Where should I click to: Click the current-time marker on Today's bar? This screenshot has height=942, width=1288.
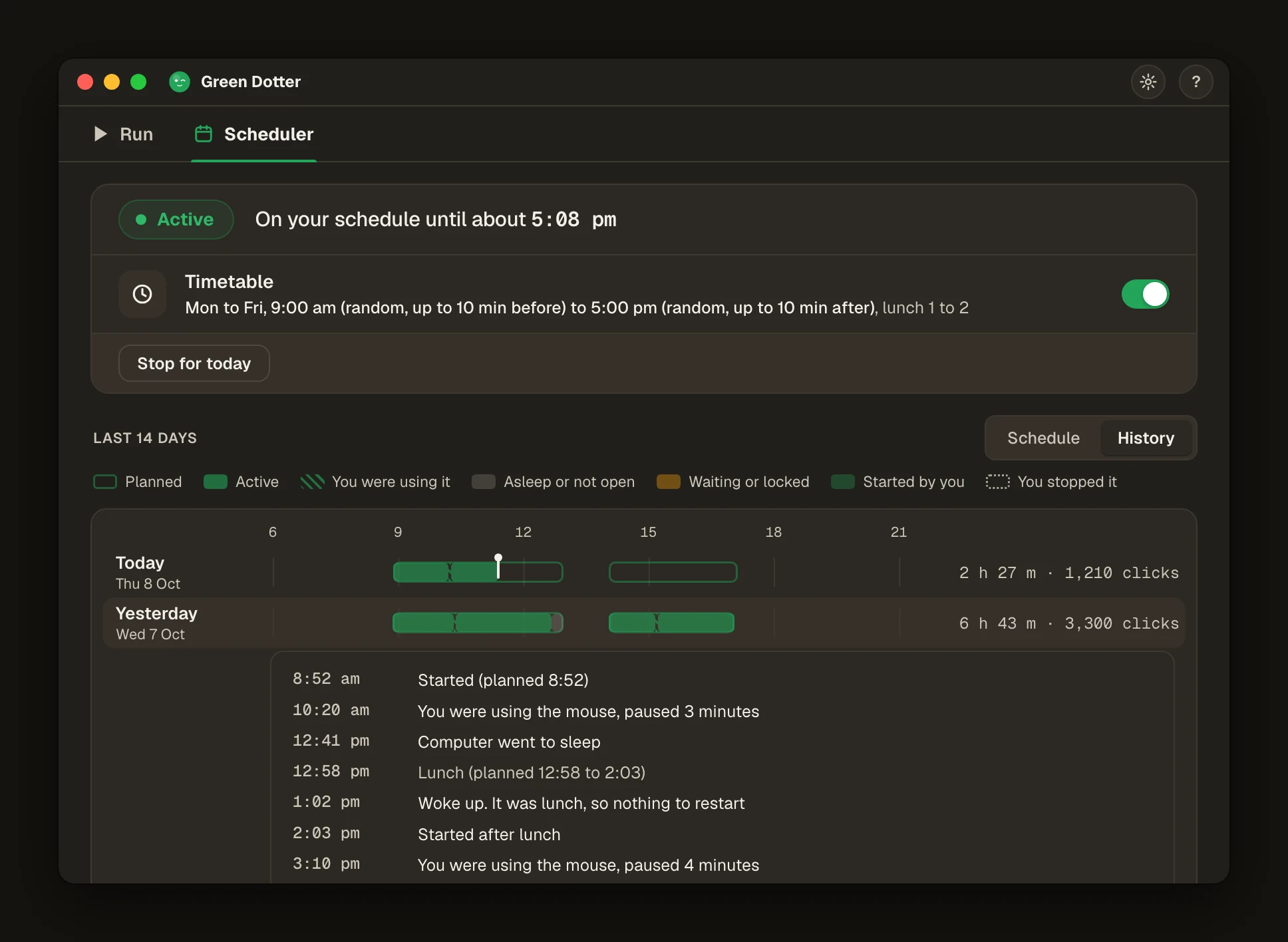point(498,566)
